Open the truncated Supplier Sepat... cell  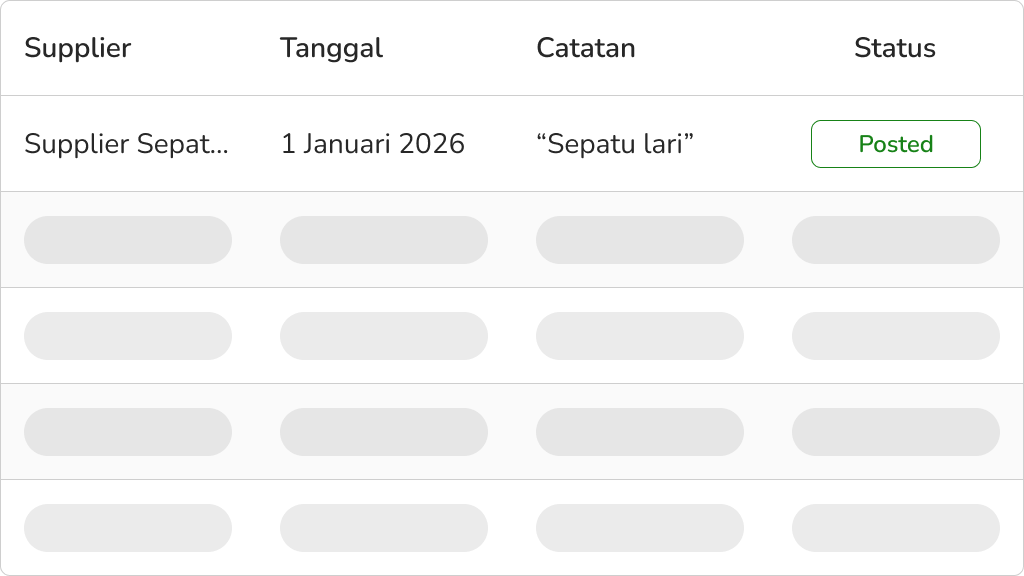(x=127, y=144)
